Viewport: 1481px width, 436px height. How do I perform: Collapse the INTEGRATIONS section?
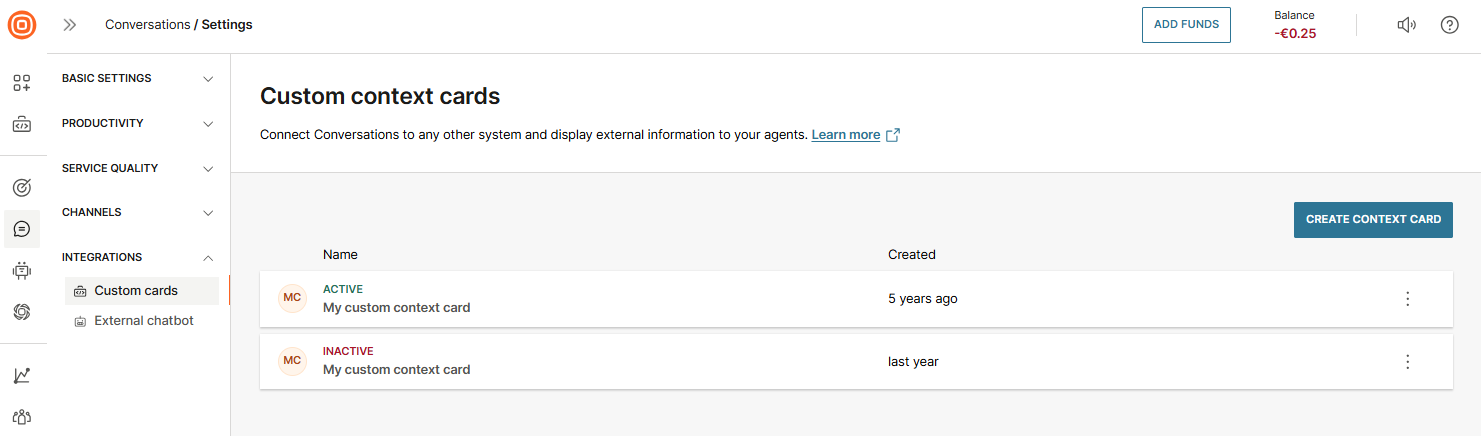coord(138,258)
